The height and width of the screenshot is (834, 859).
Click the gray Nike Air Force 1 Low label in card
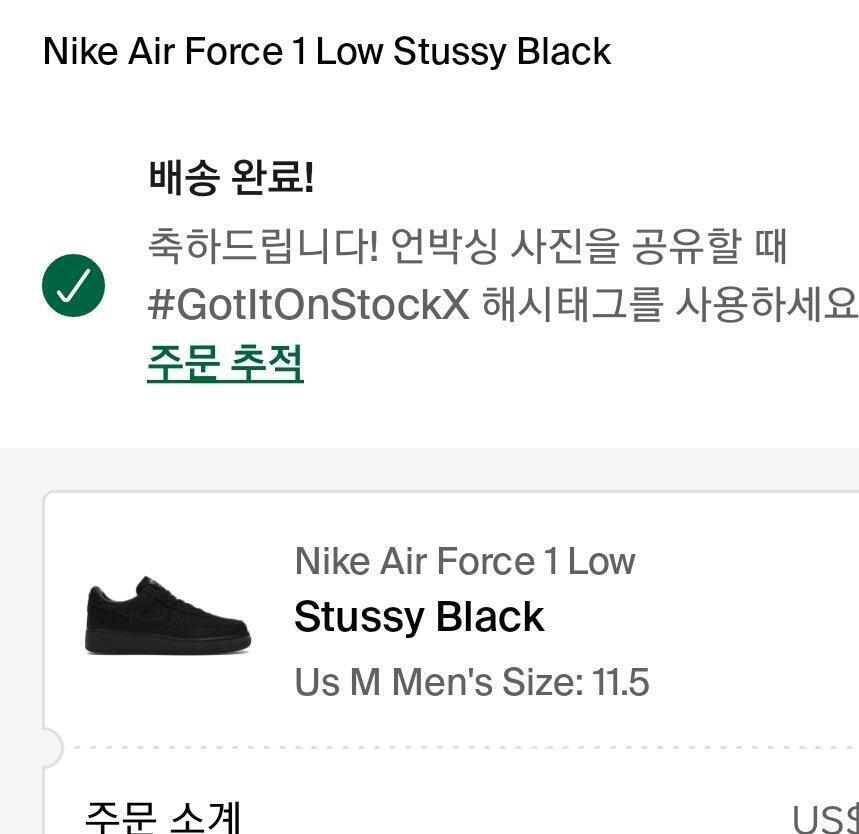click(x=464, y=561)
